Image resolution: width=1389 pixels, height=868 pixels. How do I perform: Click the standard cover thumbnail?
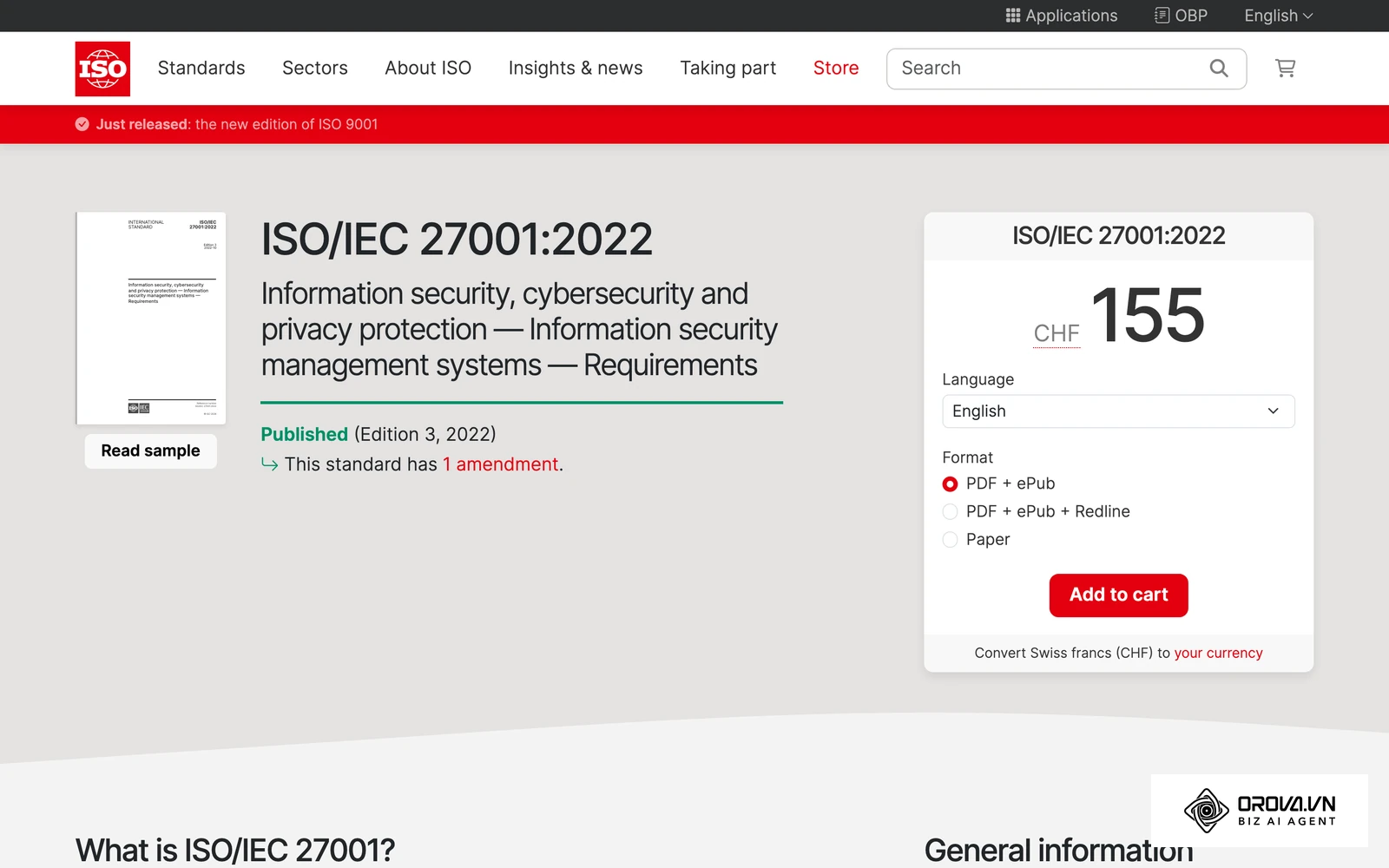coord(151,319)
